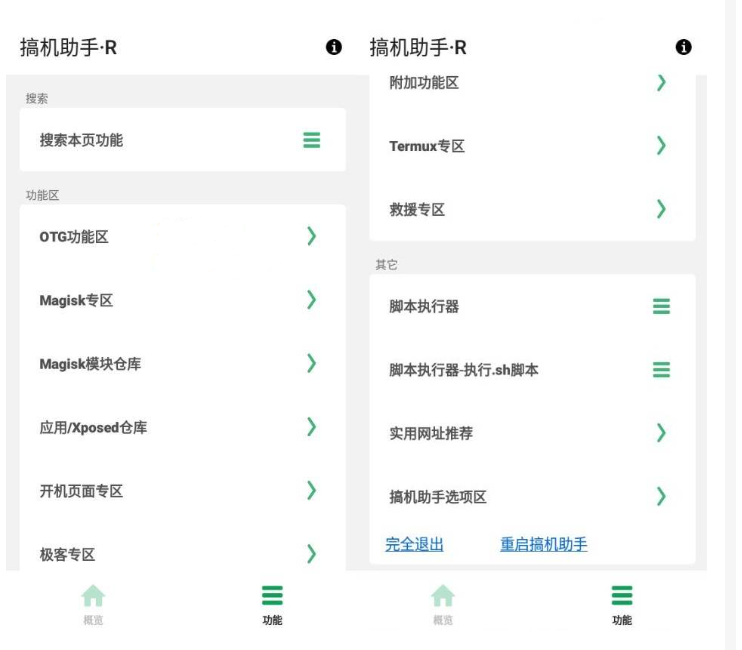Expand 附加功能区 chevron

pos(661,82)
